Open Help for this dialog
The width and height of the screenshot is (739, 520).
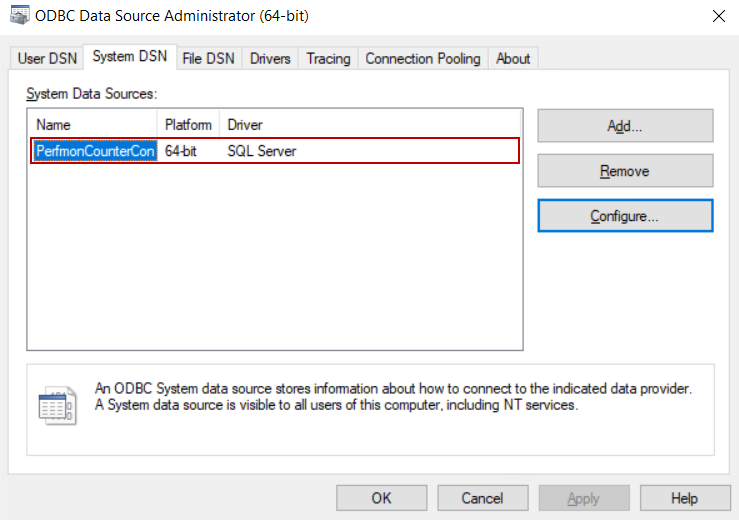(x=684, y=498)
